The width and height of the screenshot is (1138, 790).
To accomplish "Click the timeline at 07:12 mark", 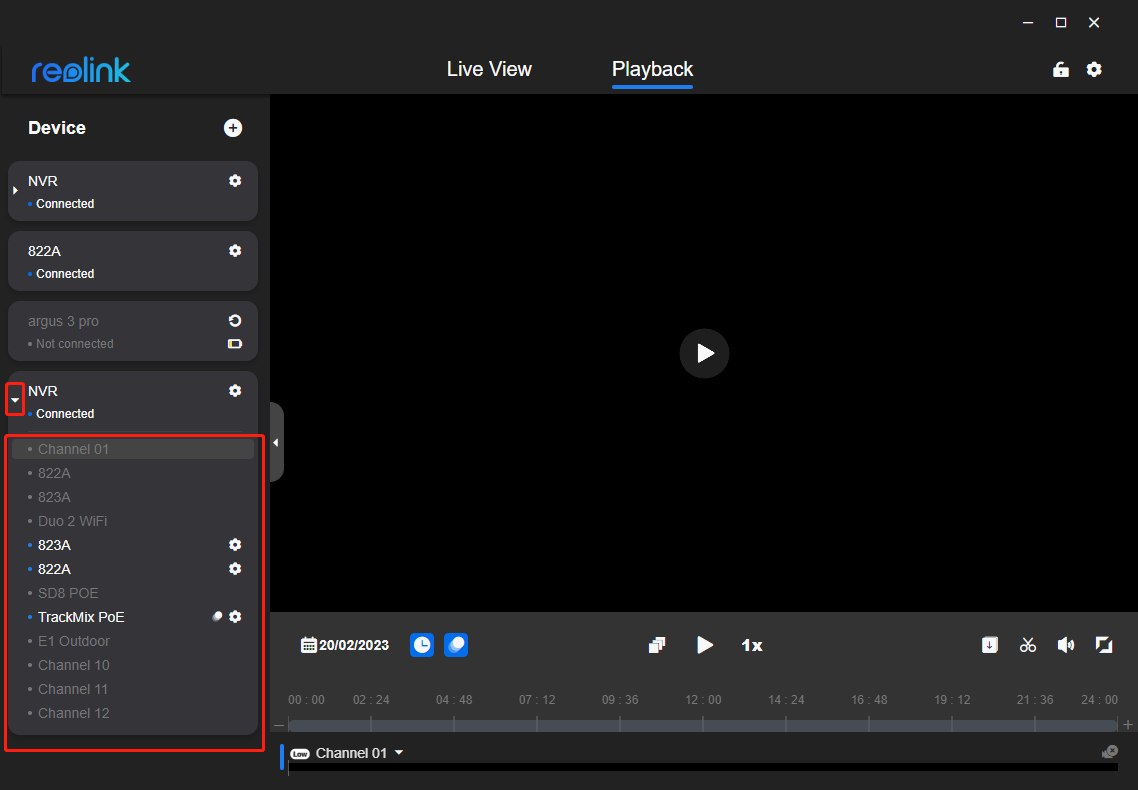I will click(x=537, y=725).
